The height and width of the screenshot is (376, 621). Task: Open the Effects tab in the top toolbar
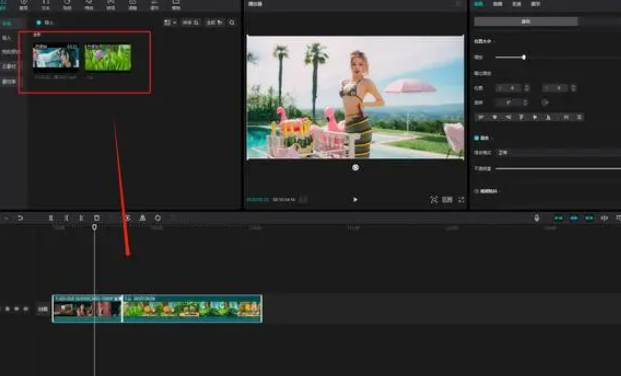click(x=89, y=5)
